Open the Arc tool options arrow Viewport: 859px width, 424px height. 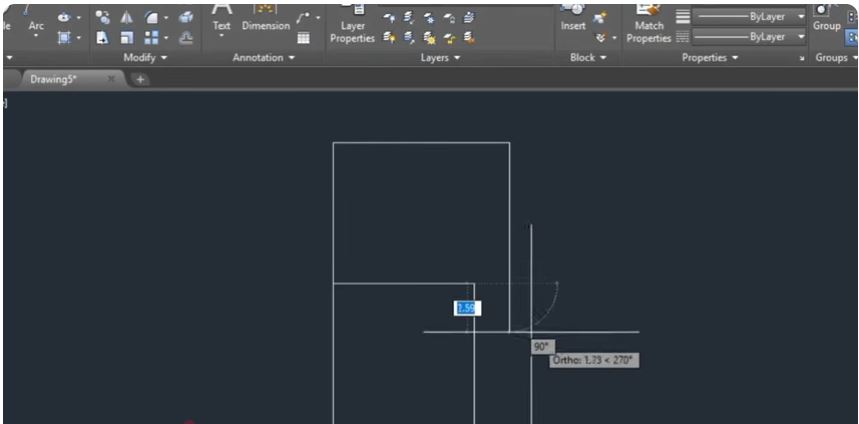tap(36, 36)
